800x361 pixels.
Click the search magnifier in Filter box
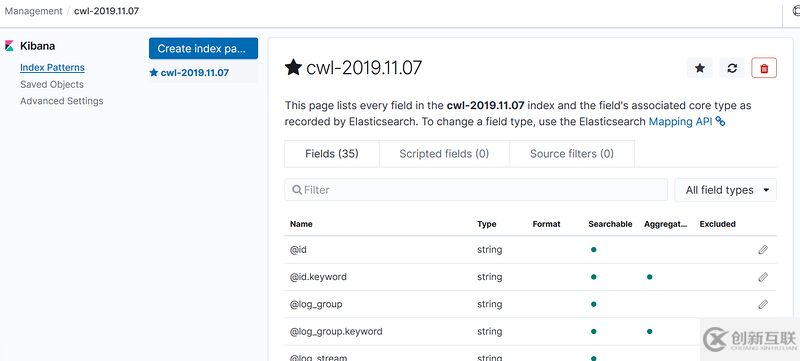pos(297,190)
